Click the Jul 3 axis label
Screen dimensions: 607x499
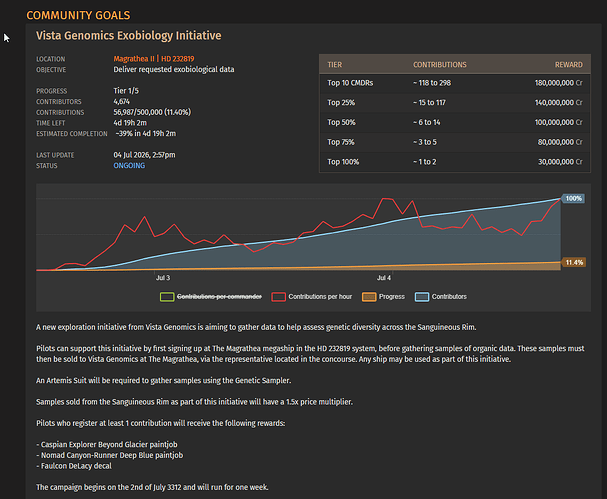[163, 278]
